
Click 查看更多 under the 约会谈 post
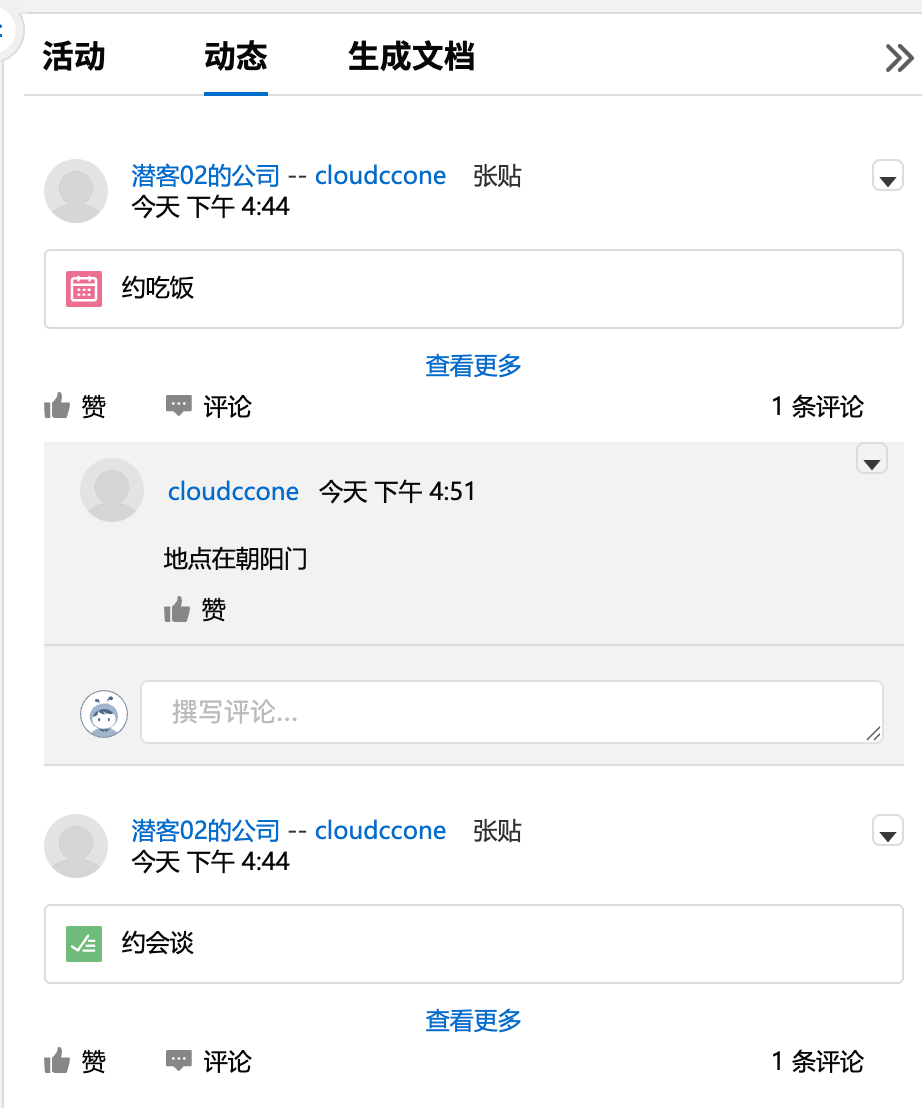[474, 1021]
